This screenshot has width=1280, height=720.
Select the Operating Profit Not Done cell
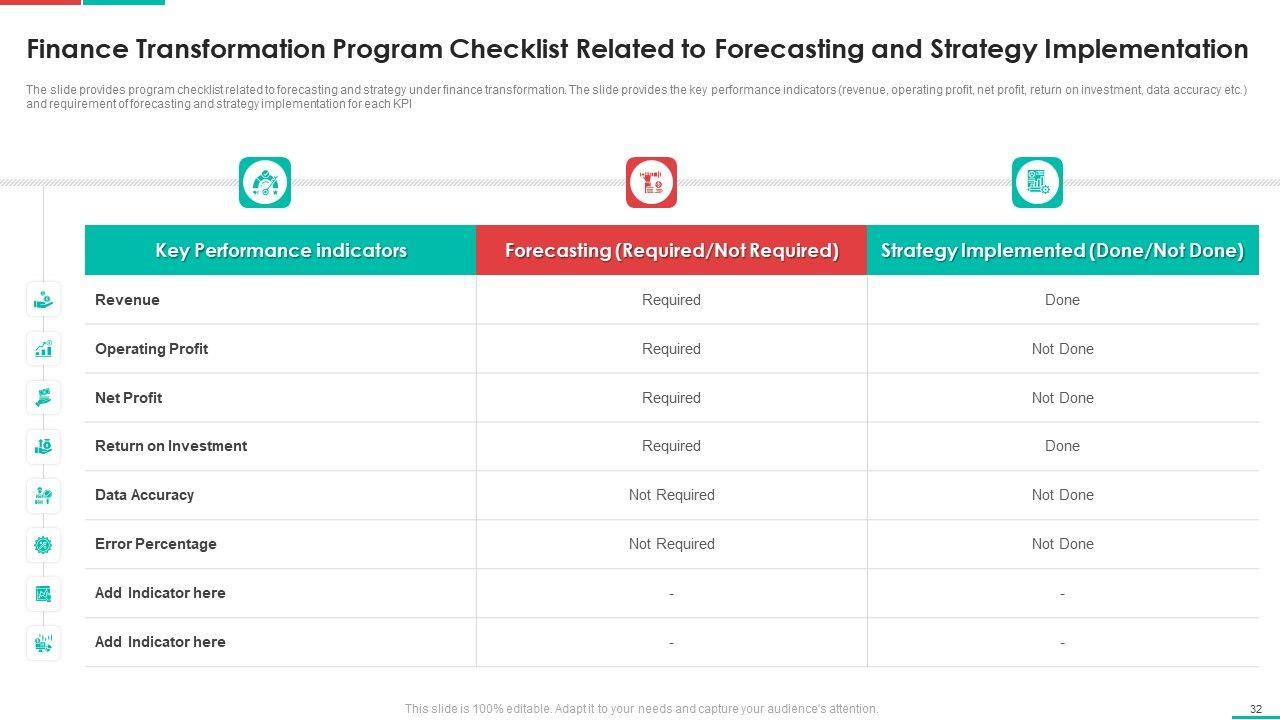click(1062, 349)
